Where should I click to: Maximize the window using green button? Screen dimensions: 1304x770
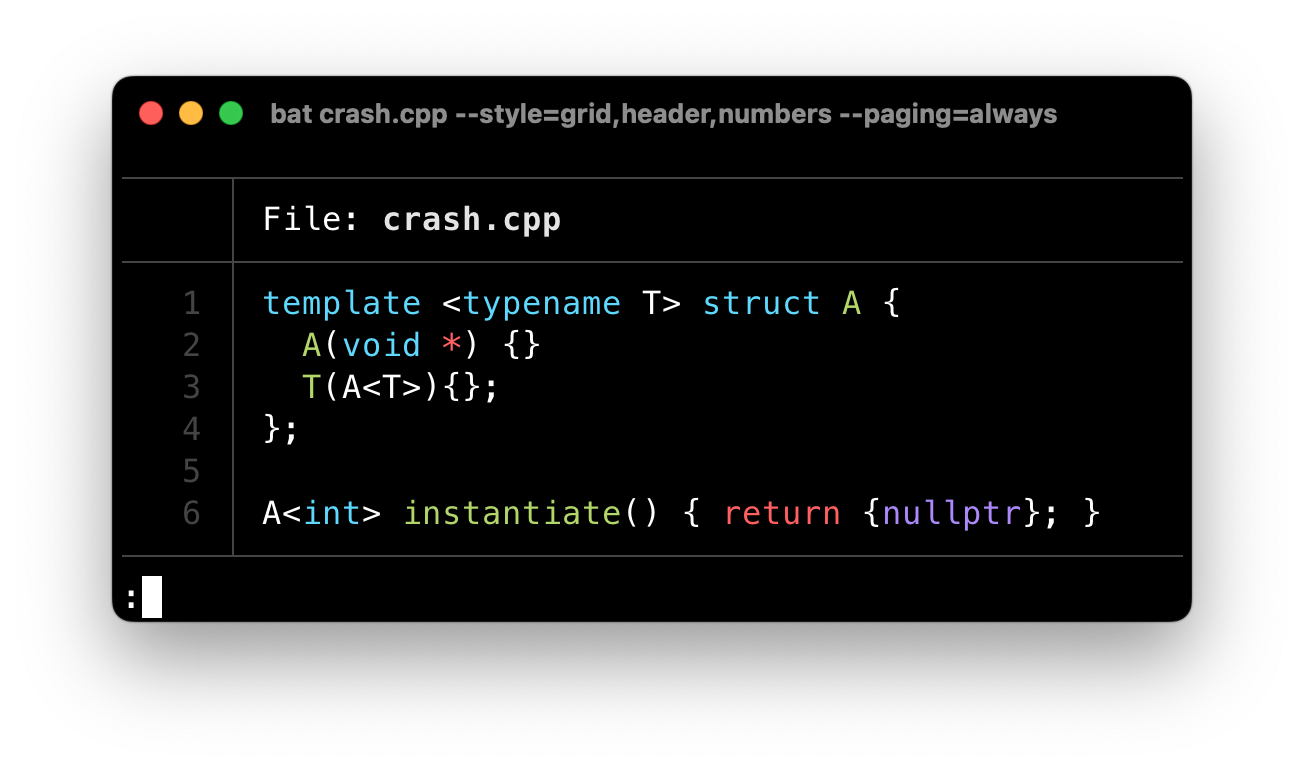pyautogui.click(x=231, y=114)
